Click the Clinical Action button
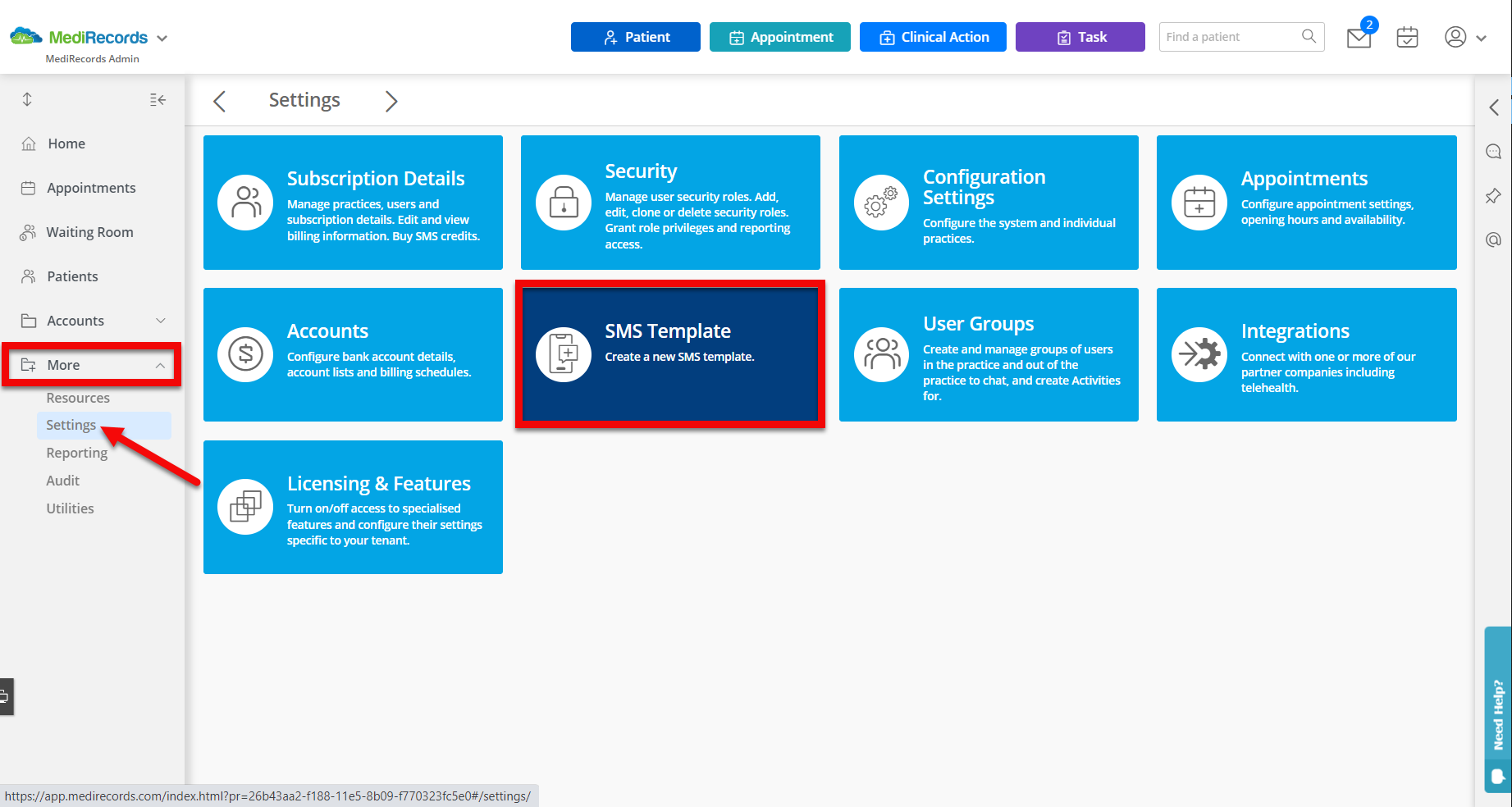The height and width of the screenshot is (807, 1512). coord(932,37)
